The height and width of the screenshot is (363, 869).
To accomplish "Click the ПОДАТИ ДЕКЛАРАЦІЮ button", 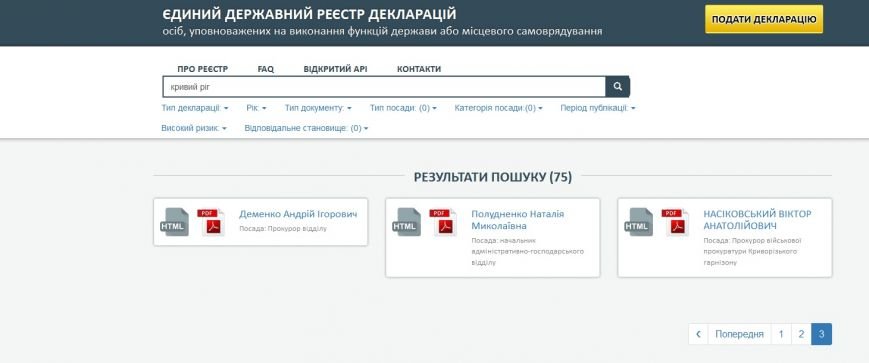I will pyautogui.click(x=764, y=19).
